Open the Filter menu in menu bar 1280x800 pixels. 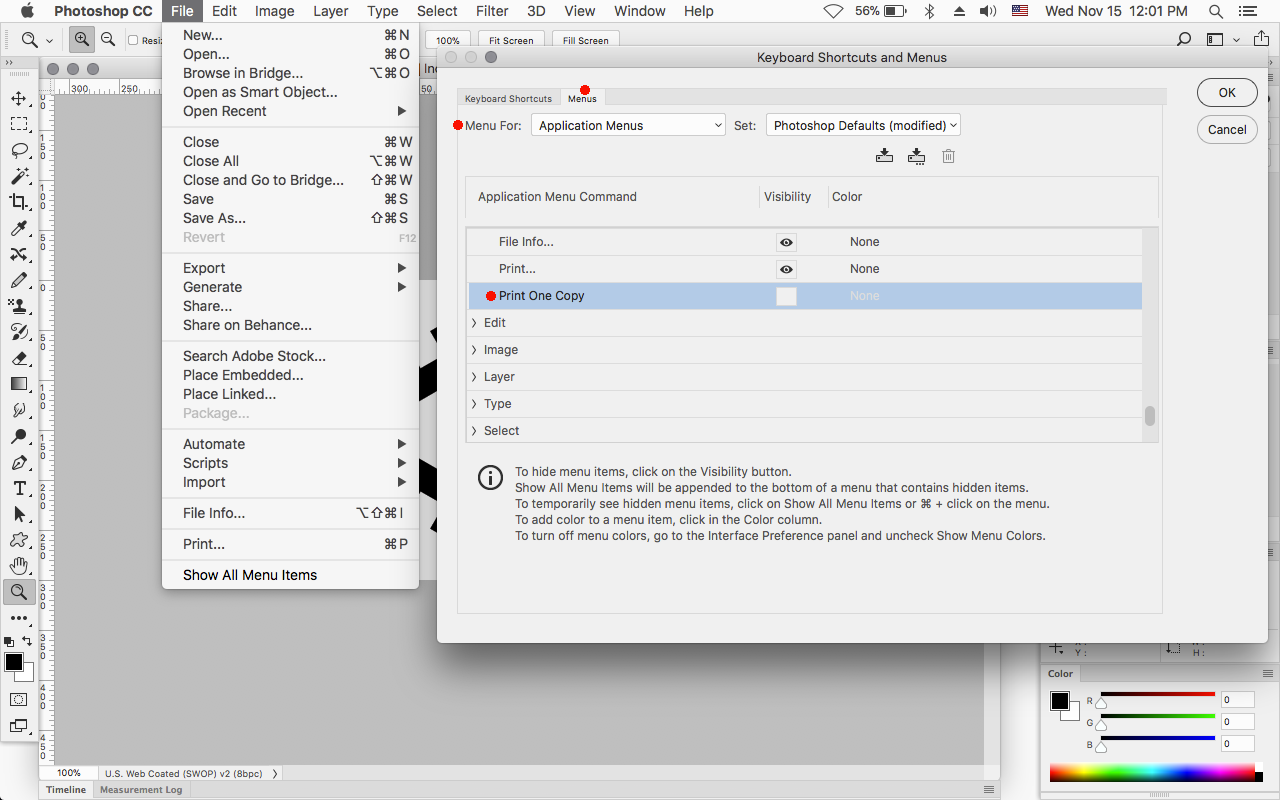492,11
